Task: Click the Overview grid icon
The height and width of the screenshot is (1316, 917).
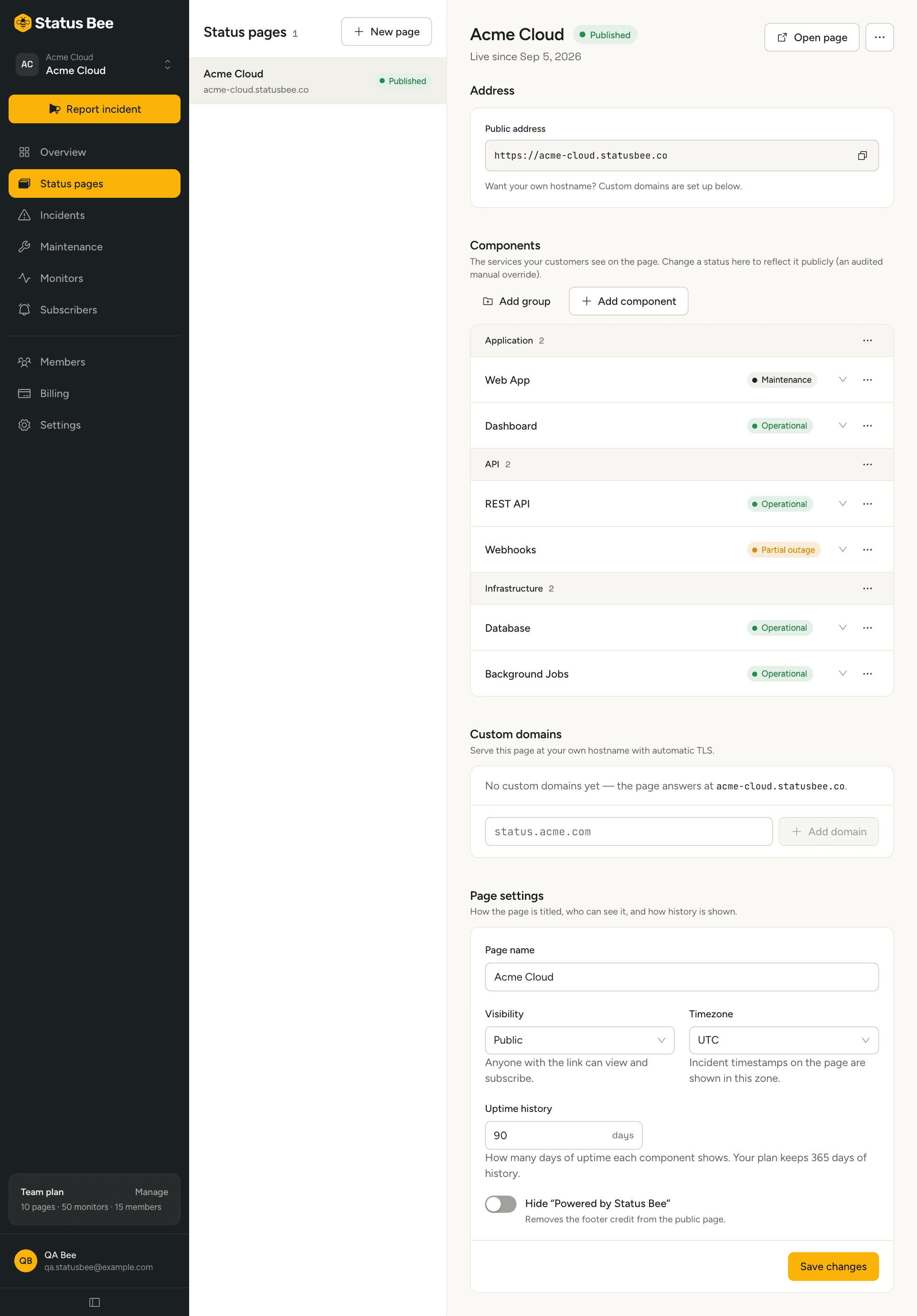Action: (x=24, y=152)
